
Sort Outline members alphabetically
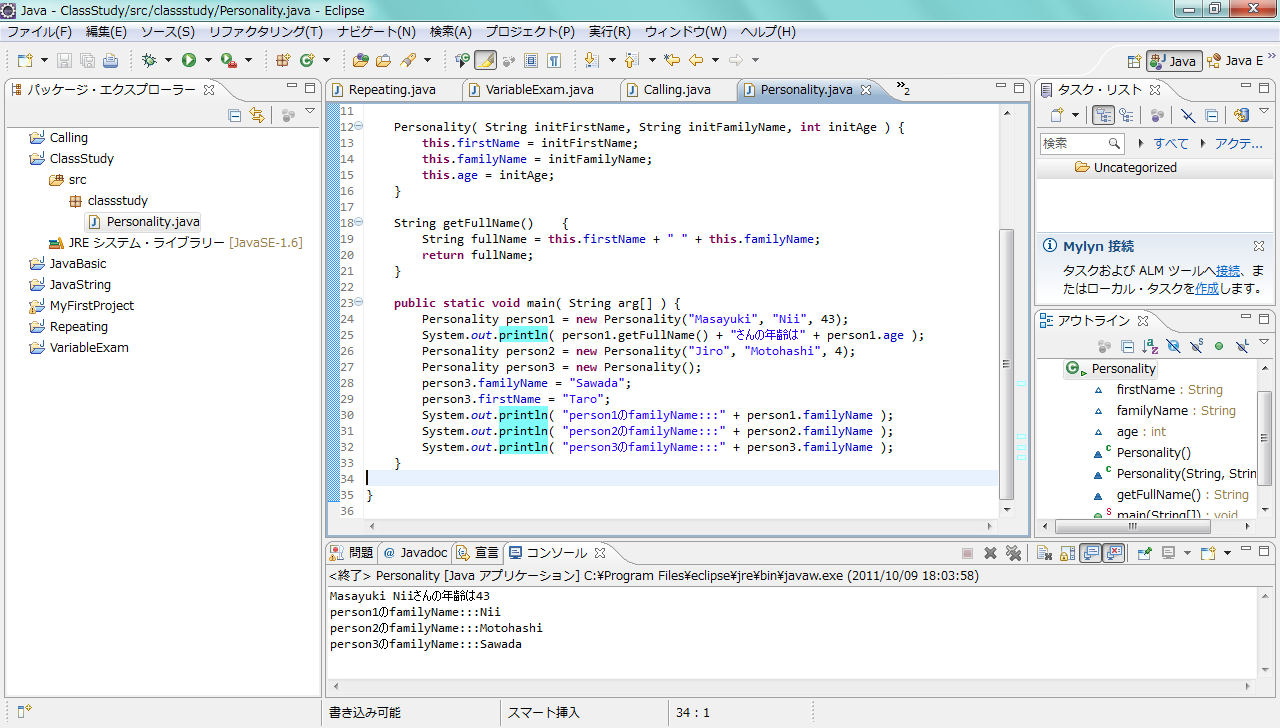1149,346
